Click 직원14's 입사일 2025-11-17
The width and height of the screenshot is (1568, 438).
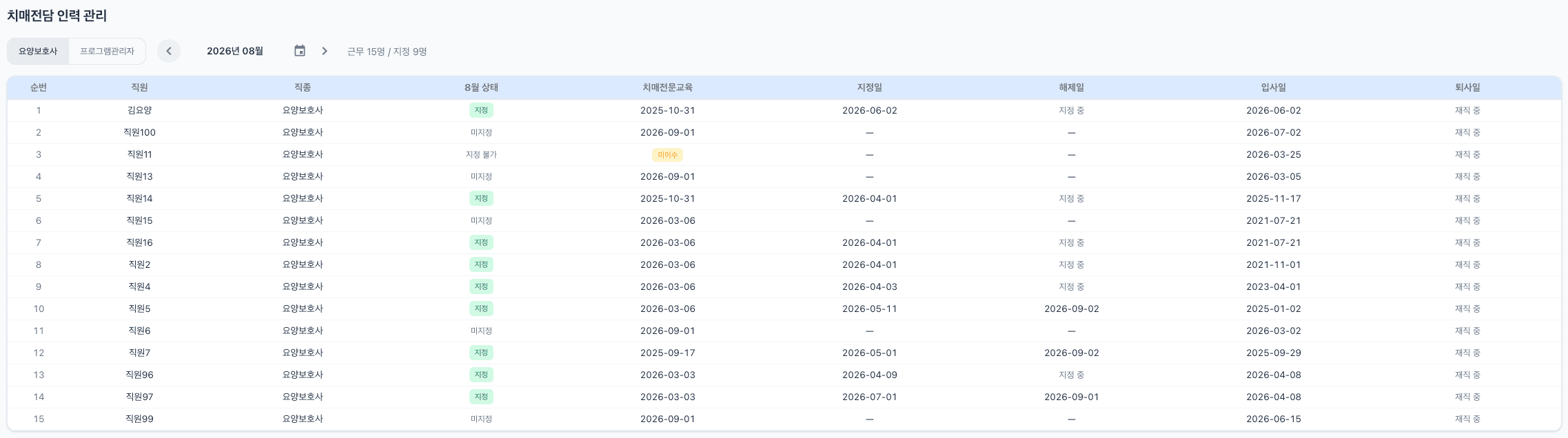(1273, 198)
